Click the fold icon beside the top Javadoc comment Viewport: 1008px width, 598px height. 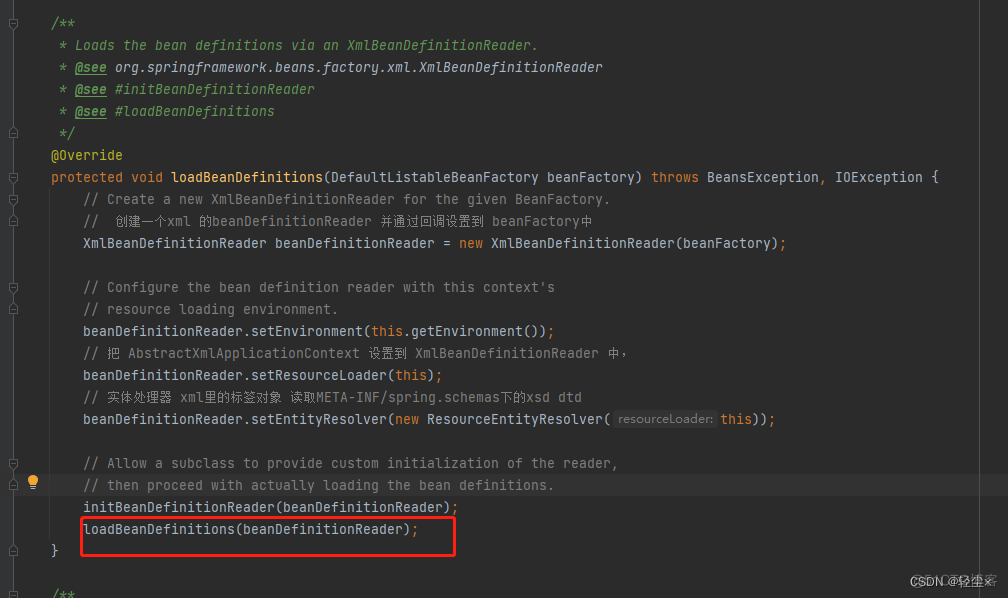12,24
